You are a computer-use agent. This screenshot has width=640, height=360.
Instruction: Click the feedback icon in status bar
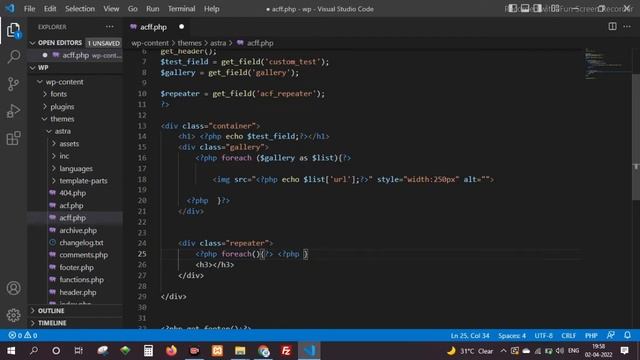pos(611,335)
